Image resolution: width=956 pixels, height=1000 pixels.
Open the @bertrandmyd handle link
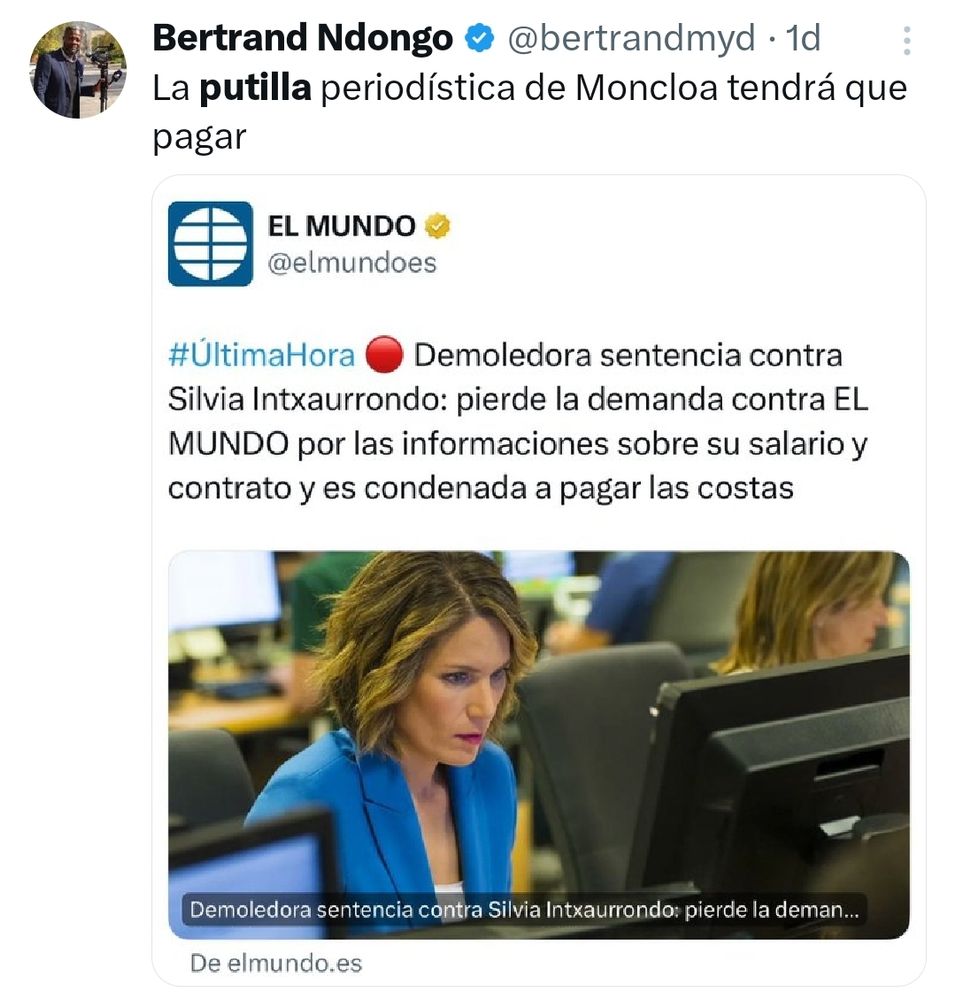tap(631, 38)
